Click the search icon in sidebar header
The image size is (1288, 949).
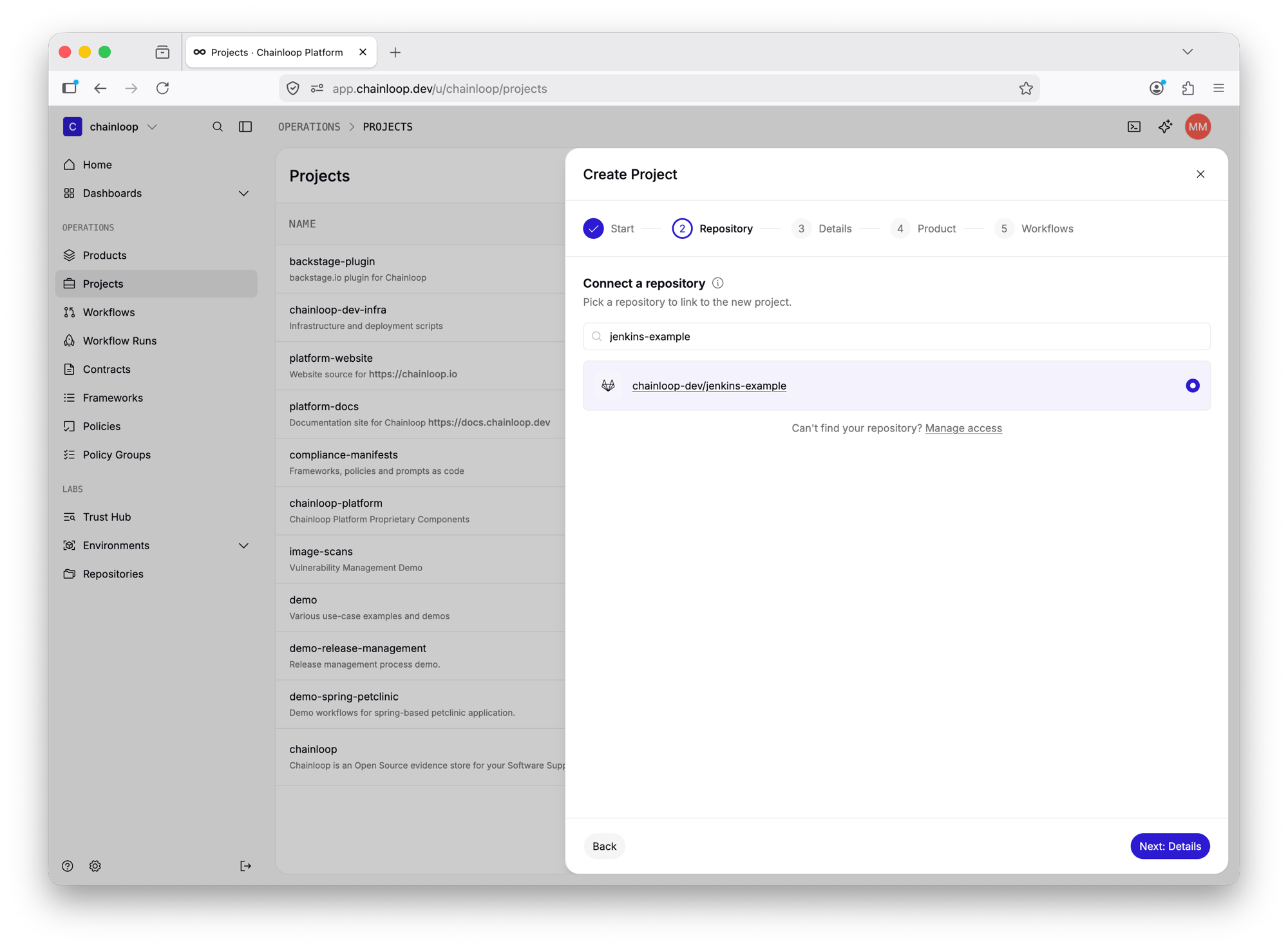[218, 127]
